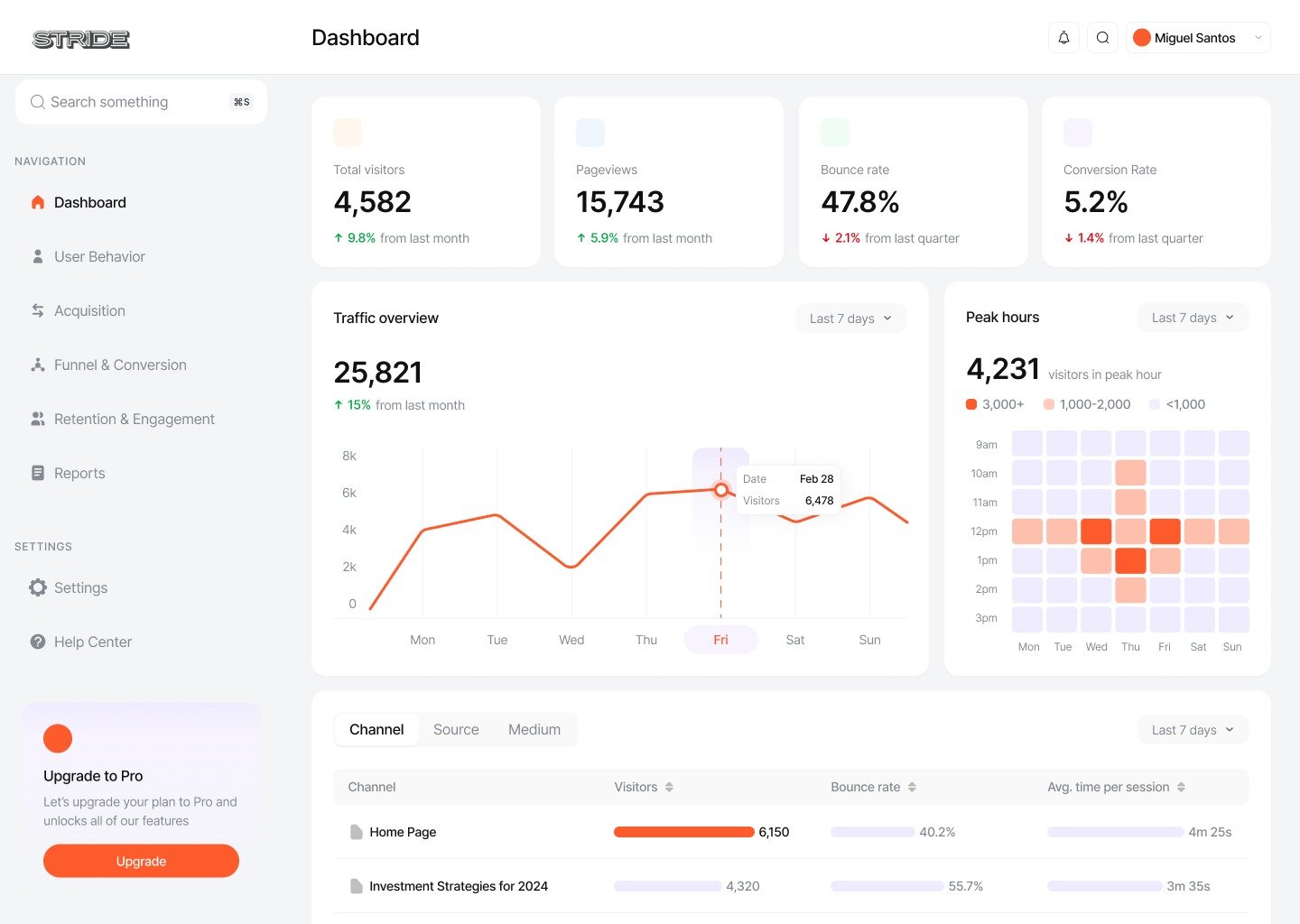The image size is (1300, 924).
Task: Sort table by Visitors column
Action: click(x=669, y=787)
